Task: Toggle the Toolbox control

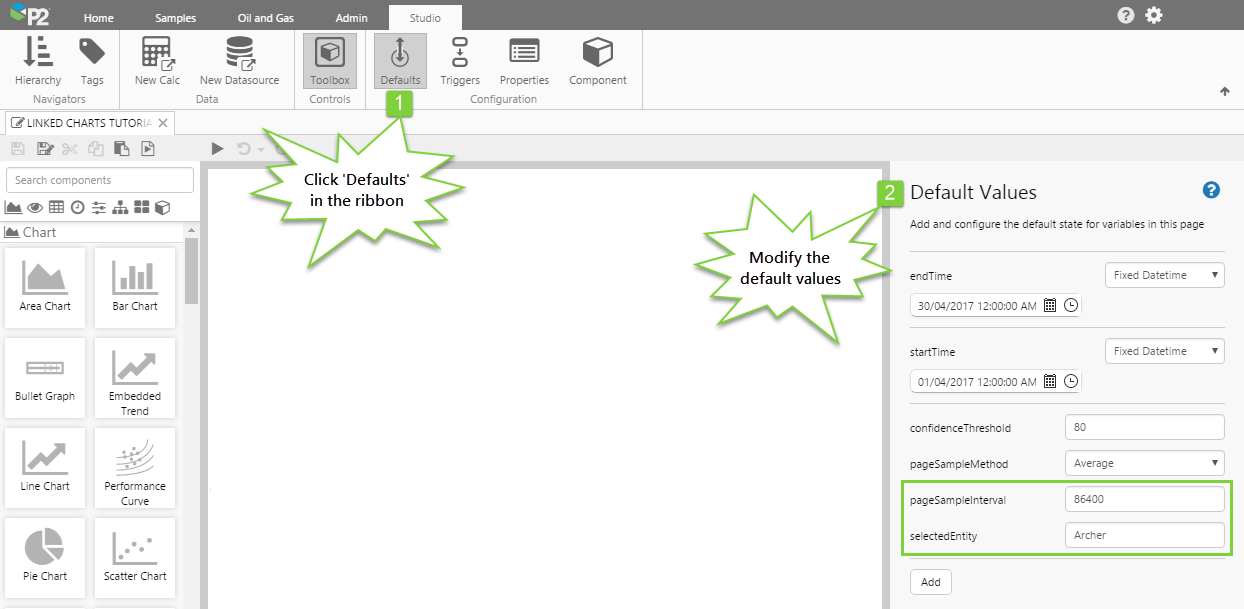Action: 330,60
